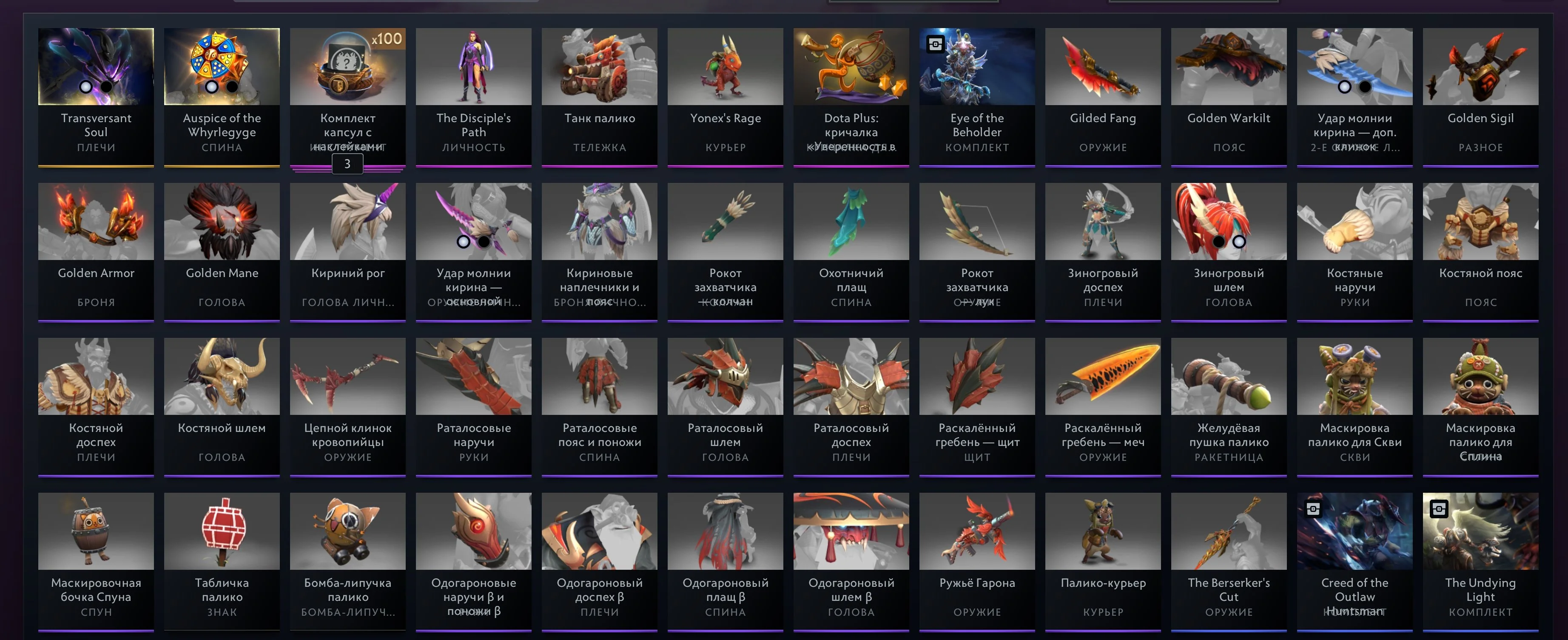
Task: Select black style dot on Auspice of the Whyrlegyge
Action: point(233,86)
